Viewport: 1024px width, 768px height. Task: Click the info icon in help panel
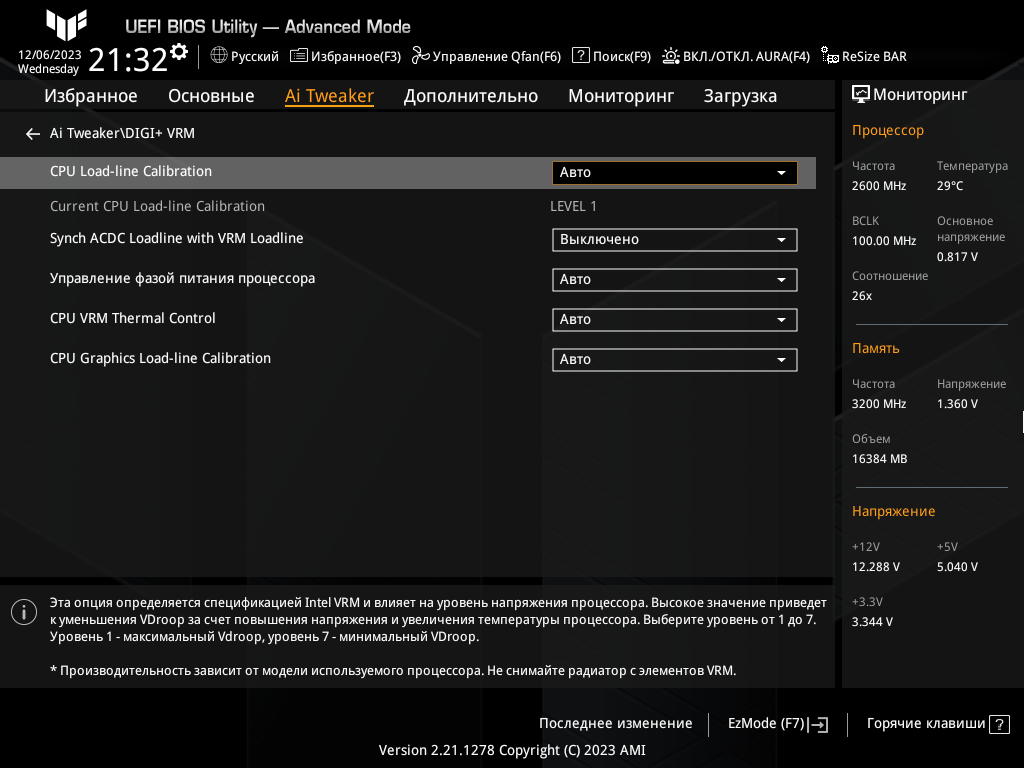pos(24,612)
